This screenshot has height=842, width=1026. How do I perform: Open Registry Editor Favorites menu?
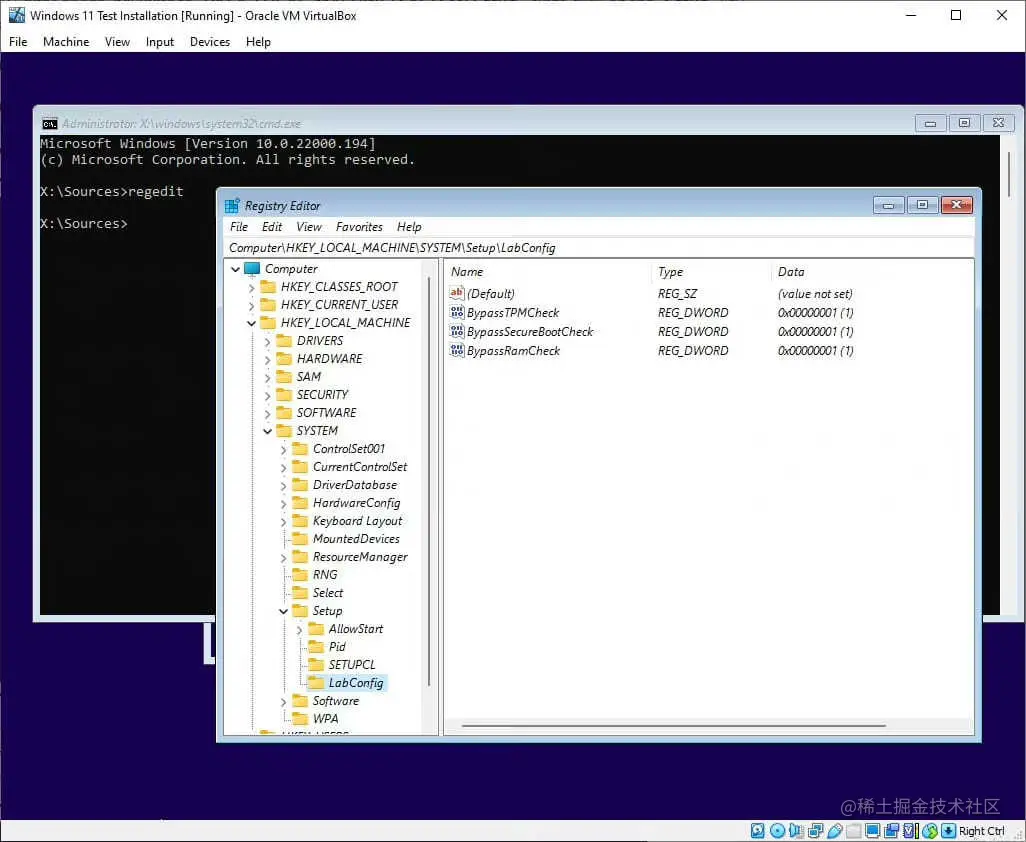click(359, 226)
